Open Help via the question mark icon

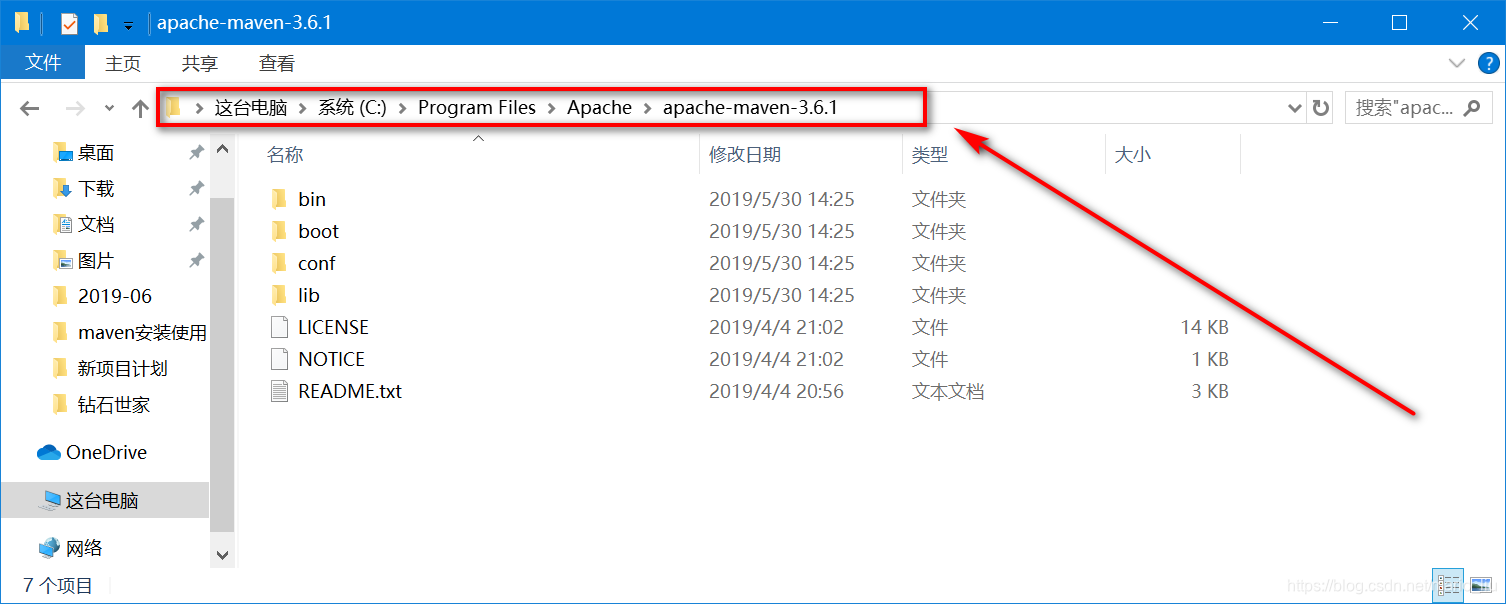pos(1488,63)
